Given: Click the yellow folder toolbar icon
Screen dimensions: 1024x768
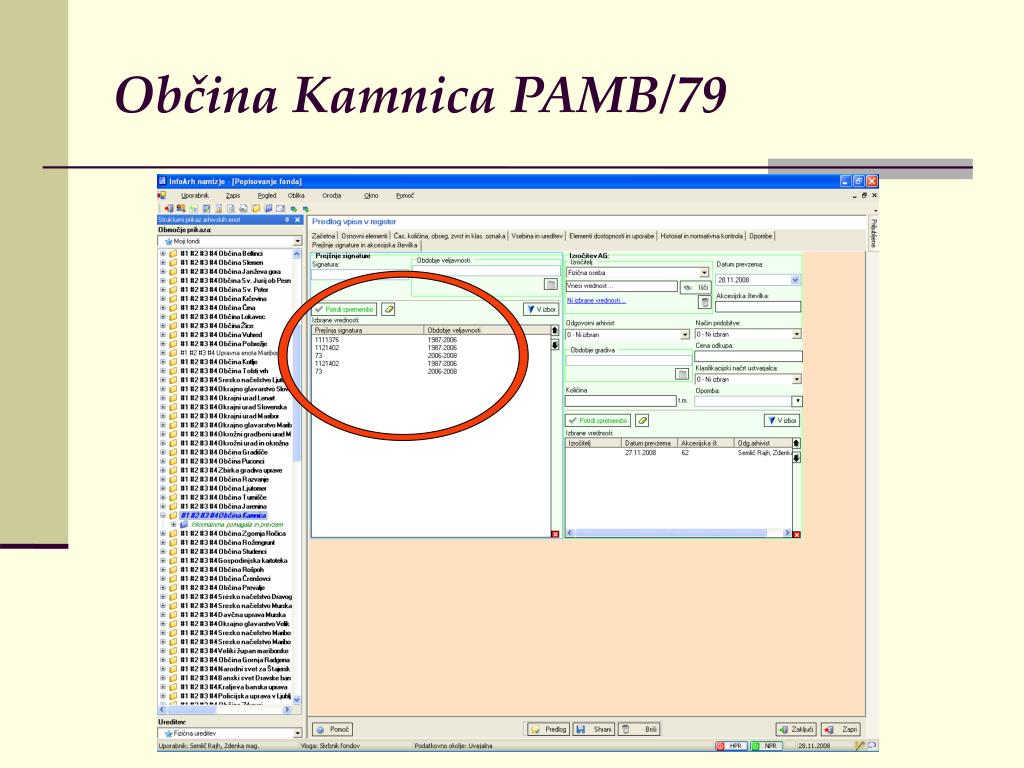Looking at the screenshot, I should pos(257,208).
